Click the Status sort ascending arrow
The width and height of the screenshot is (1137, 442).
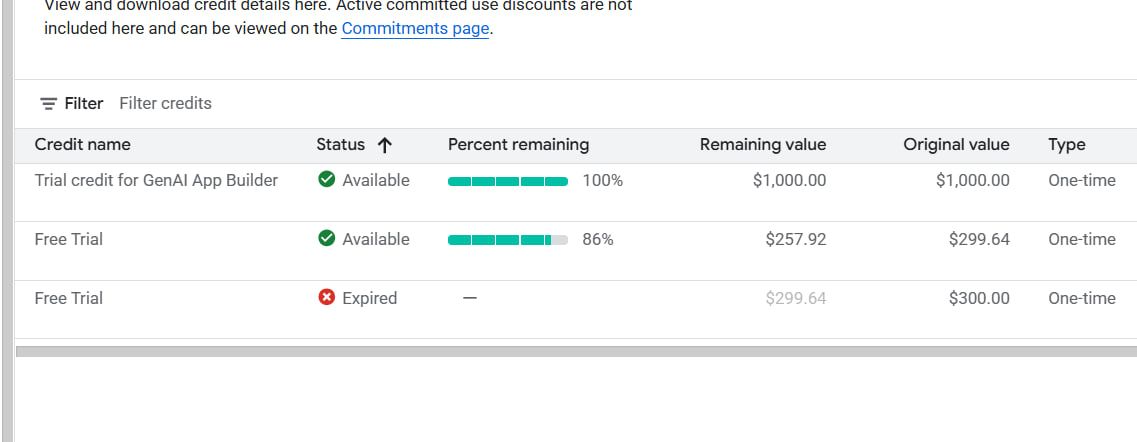pyautogui.click(x=384, y=145)
